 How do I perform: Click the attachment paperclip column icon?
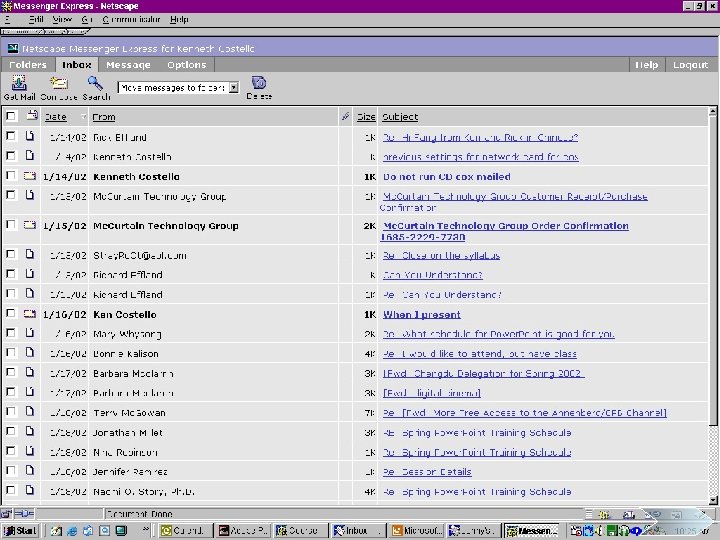345,117
